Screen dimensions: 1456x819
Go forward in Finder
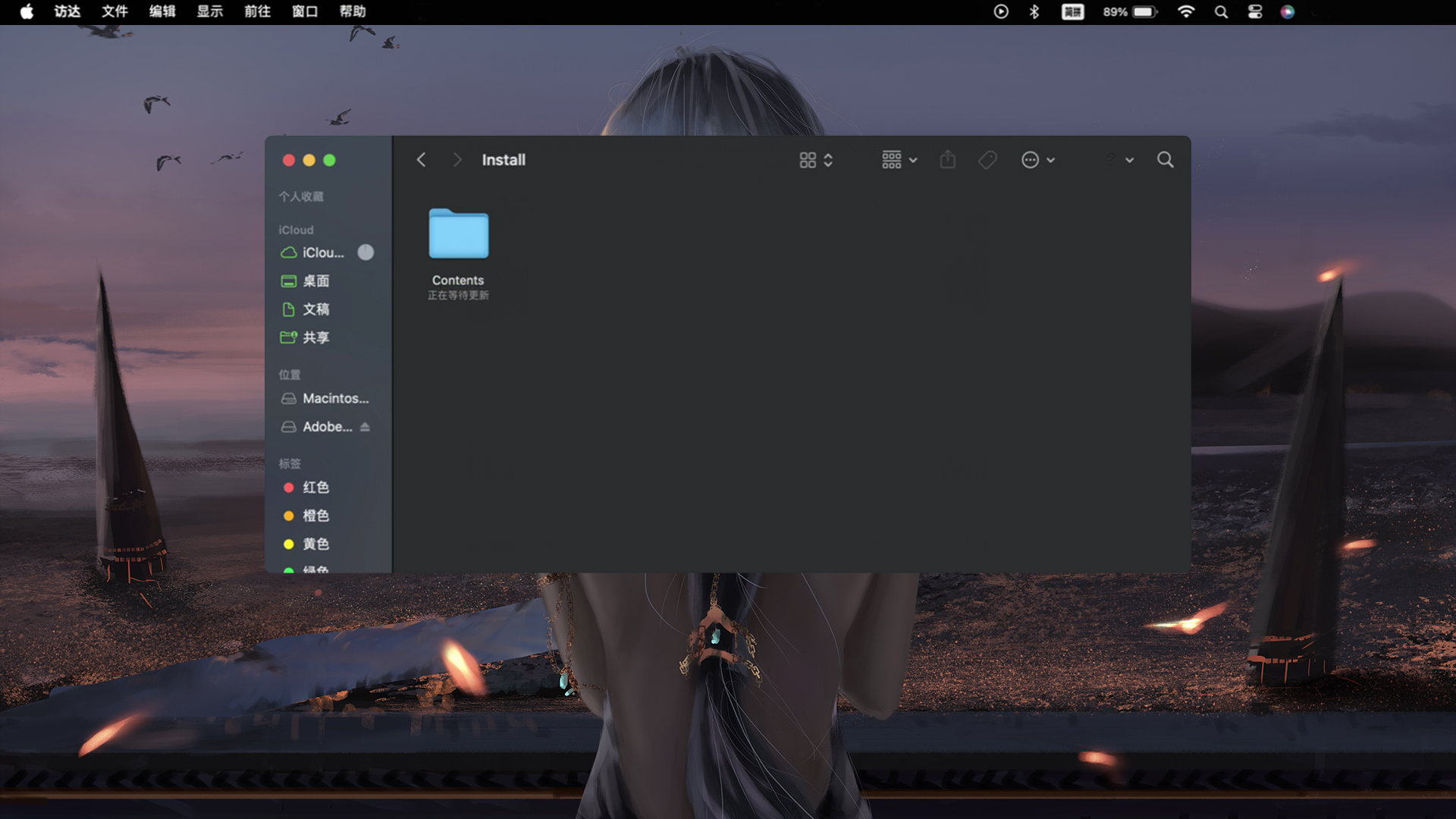pyautogui.click(x=457, y=160)
